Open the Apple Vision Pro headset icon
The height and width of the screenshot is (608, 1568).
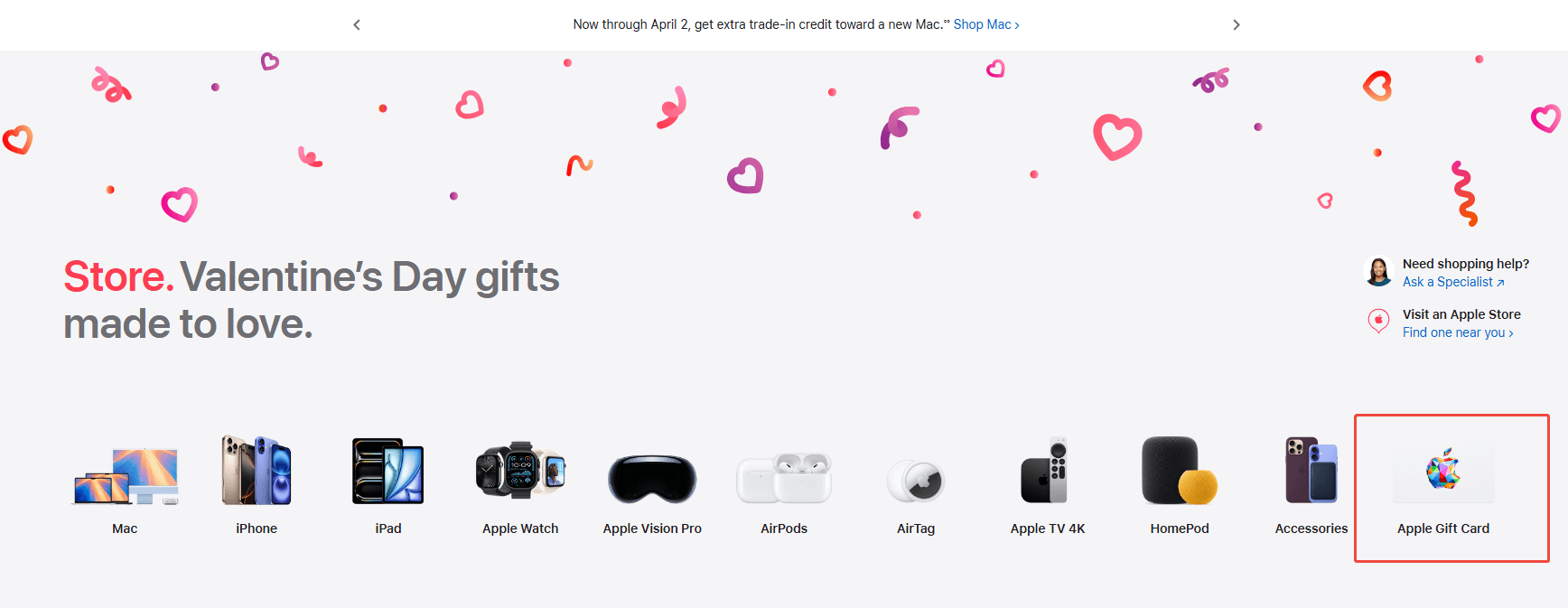652,479
